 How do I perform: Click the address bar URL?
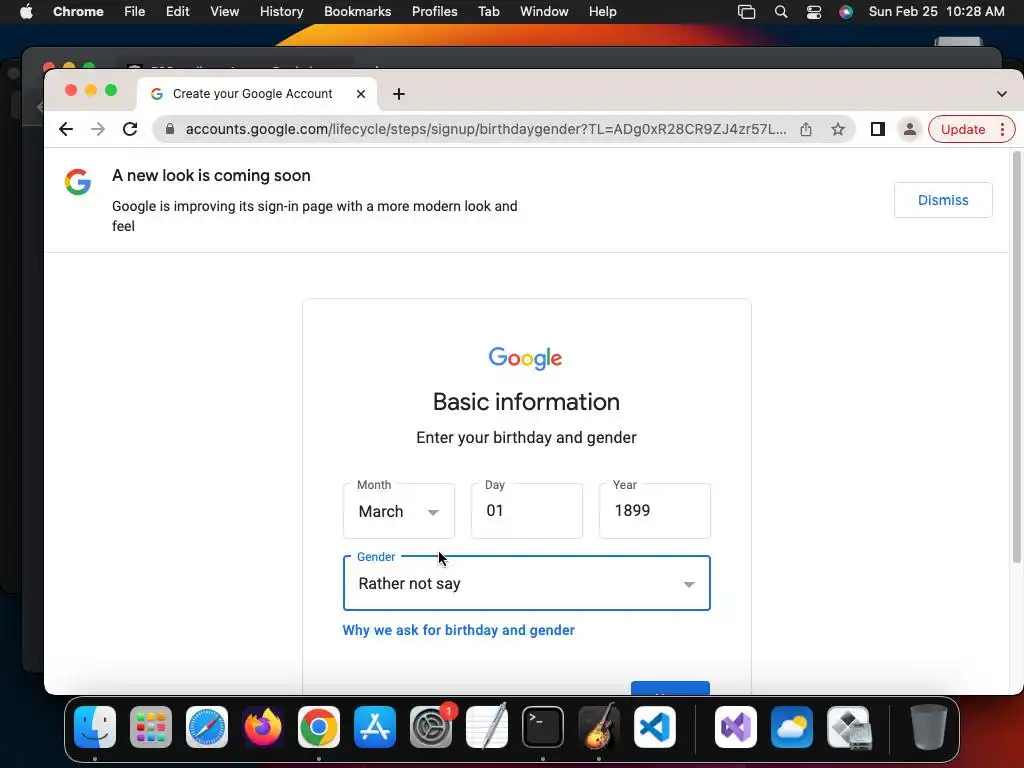pos(486,129)
